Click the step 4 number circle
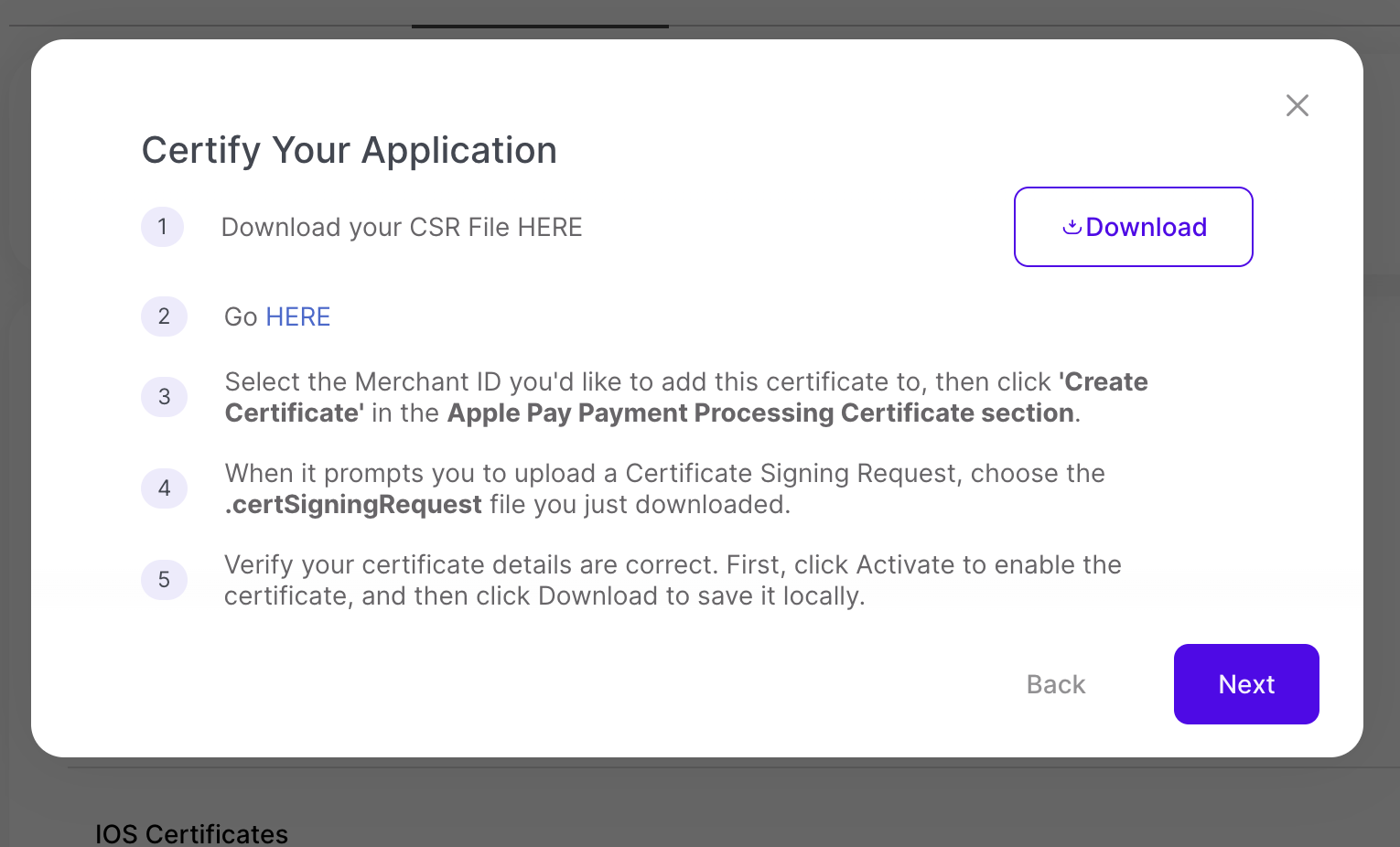Image resolution: width=1400 pixels, height=847 pixels. coord(164,488)
